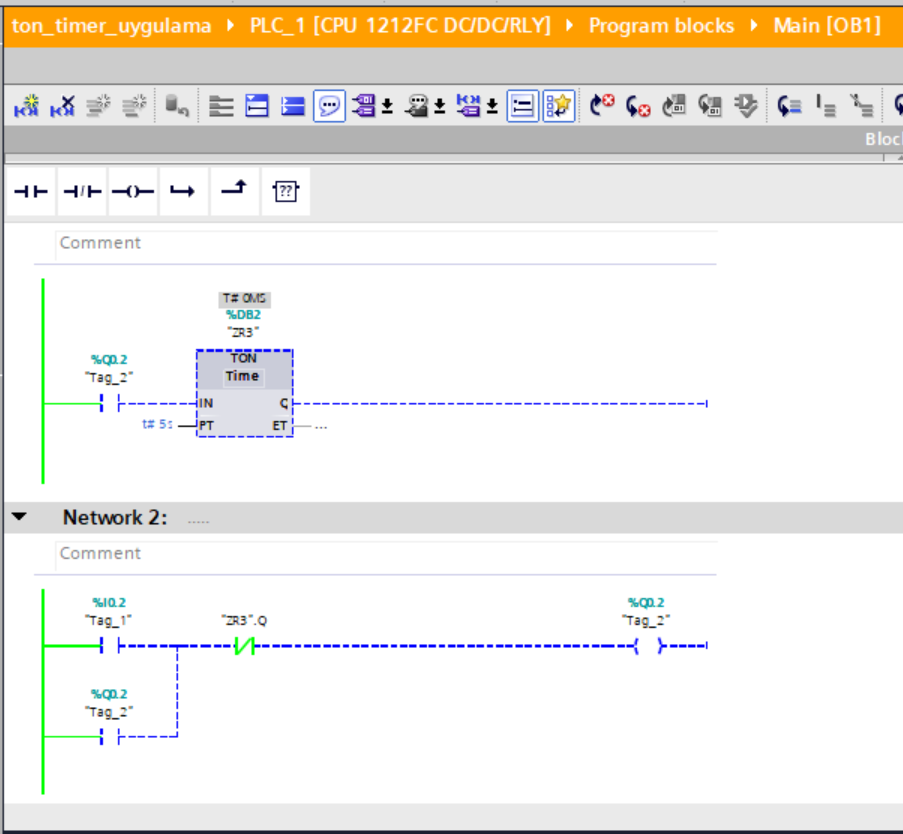
Task: Open dropdown arrow beside tag information icon
Action: pyautogui.click(x=440, y=107)
